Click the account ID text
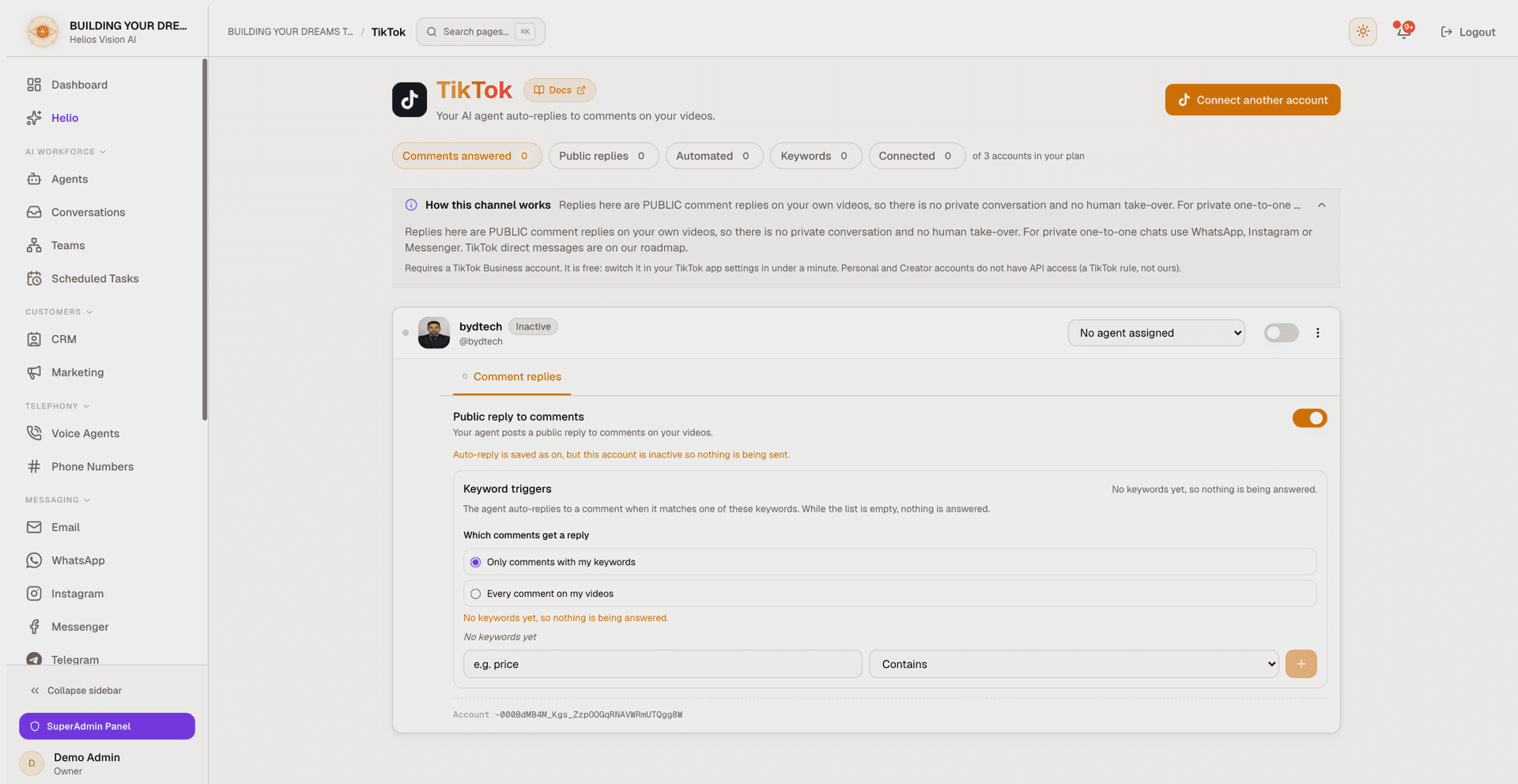This screenshot has height=784, width=1518. (589, 715)
